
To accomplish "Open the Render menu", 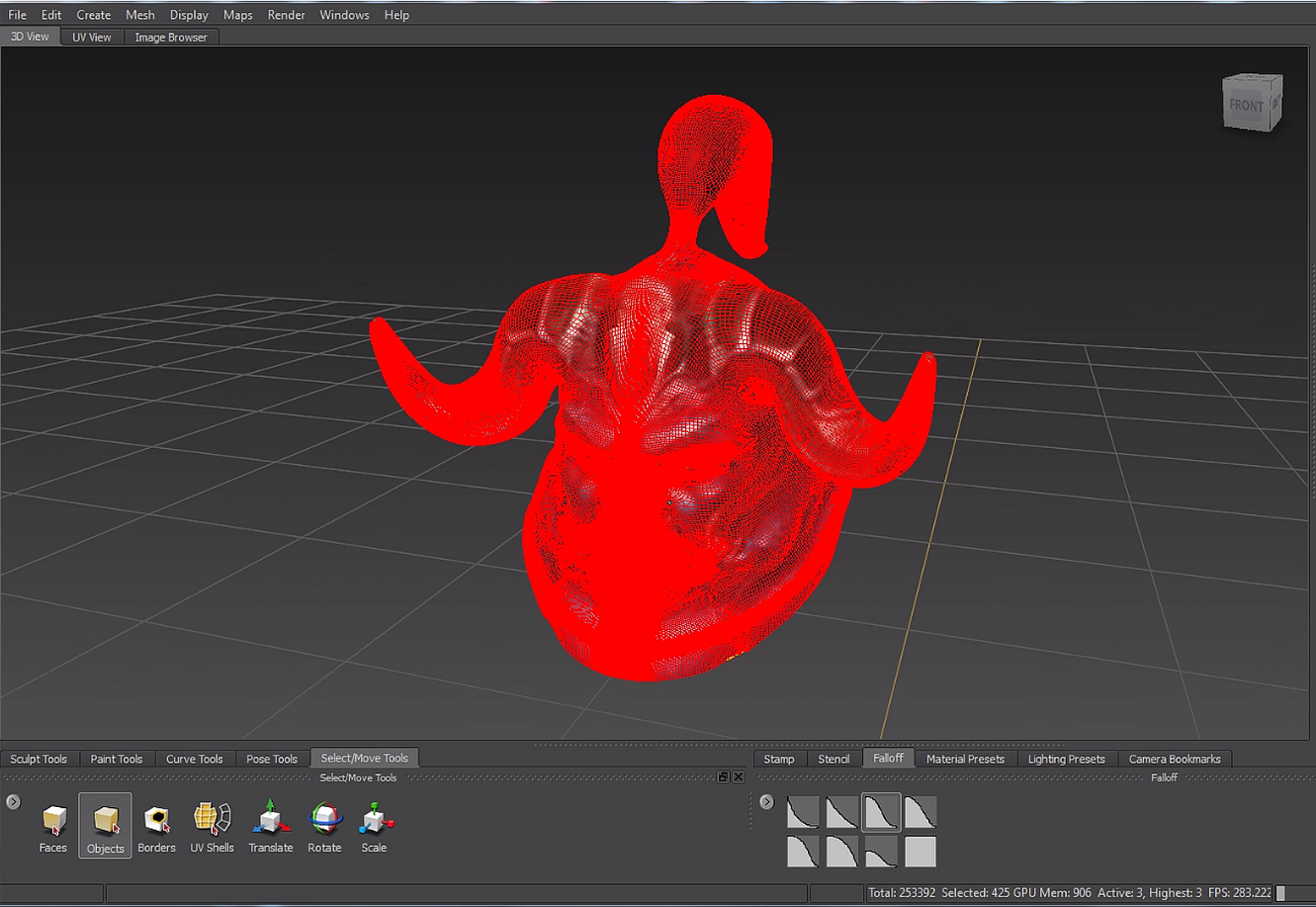I will click(x=286, y=14).
